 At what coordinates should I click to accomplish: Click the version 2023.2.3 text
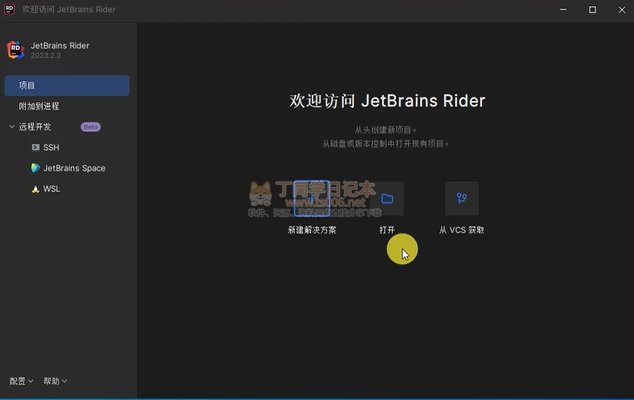tap(46, 56)
